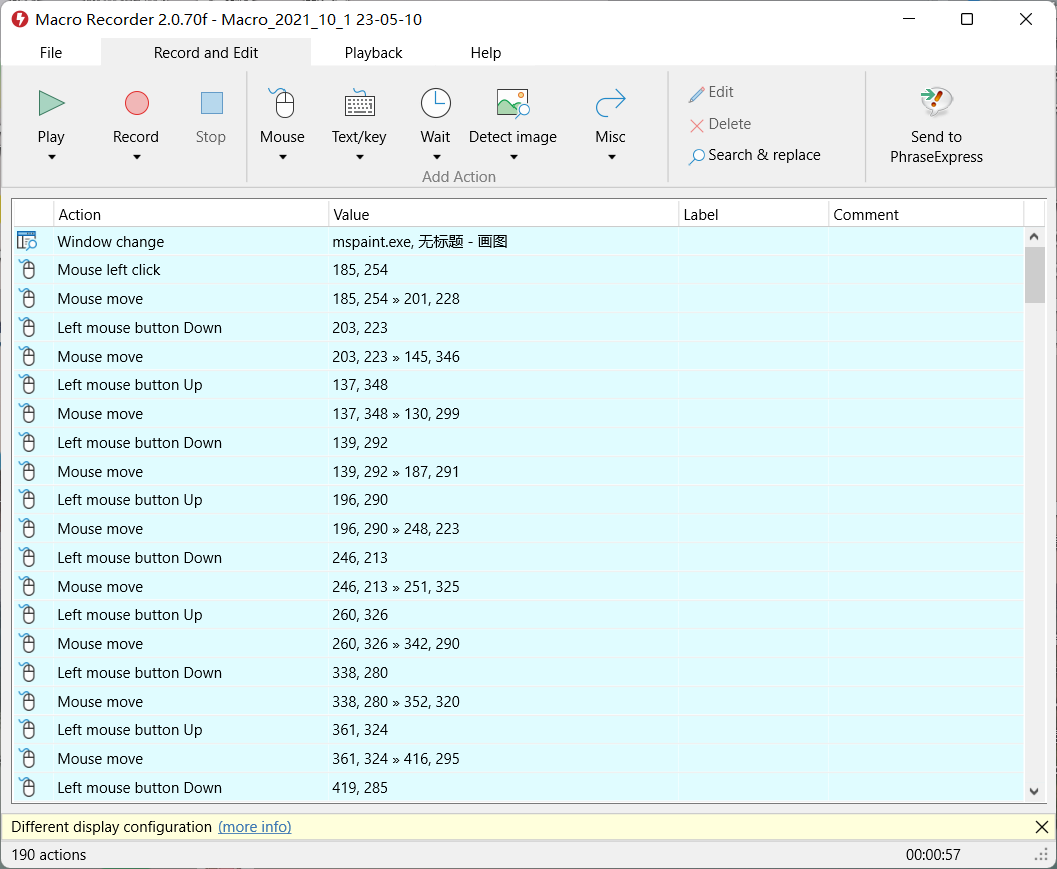The width and height of the screenshot is (1057, 869).
Task: Open the 'more info' link
Action: pyautogui.click(x=255, y=827)
